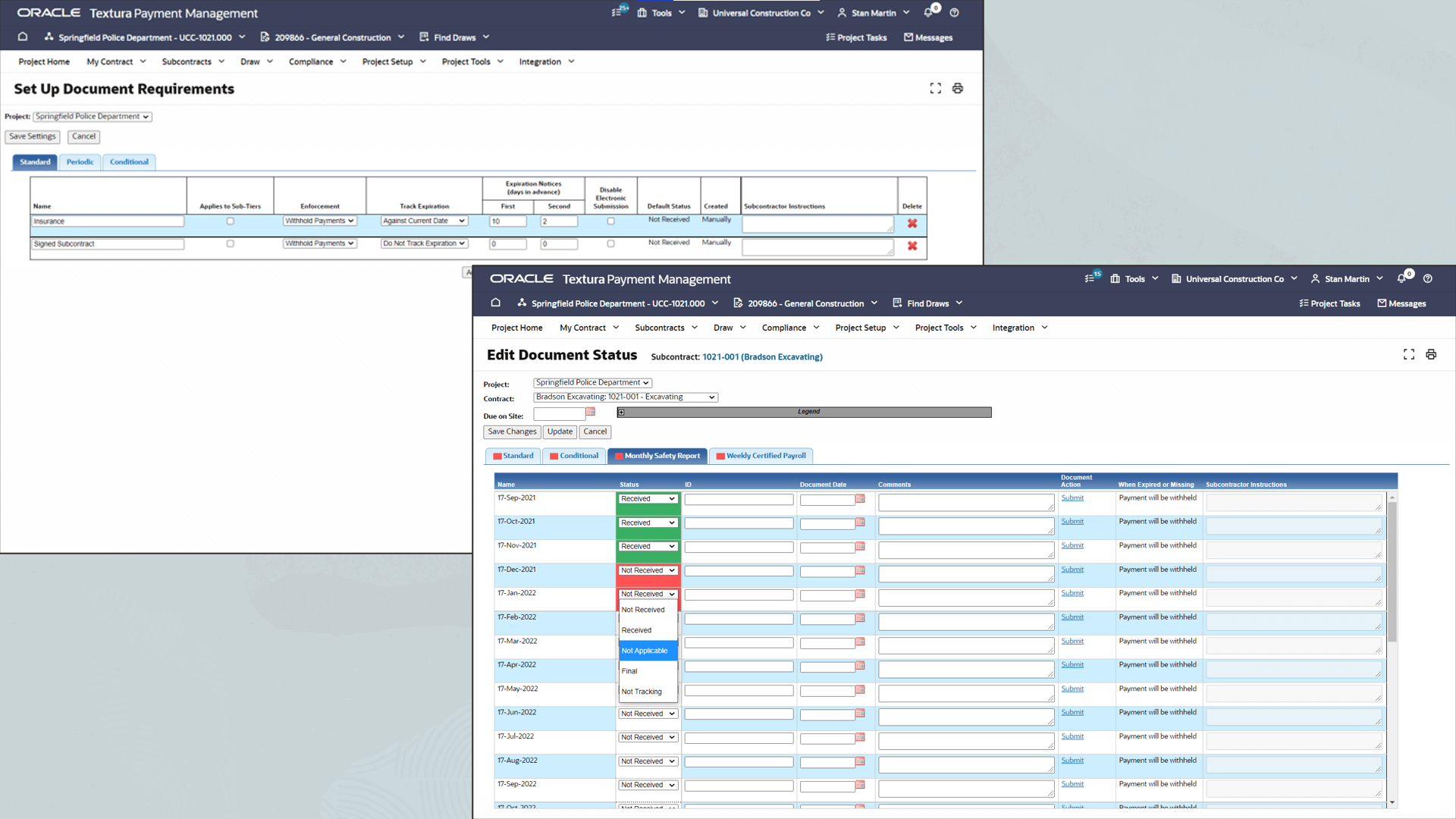Open status dropdown for 17-Jun-2022 row
Screen dimensions: 1456x819
tap(648, 714)
